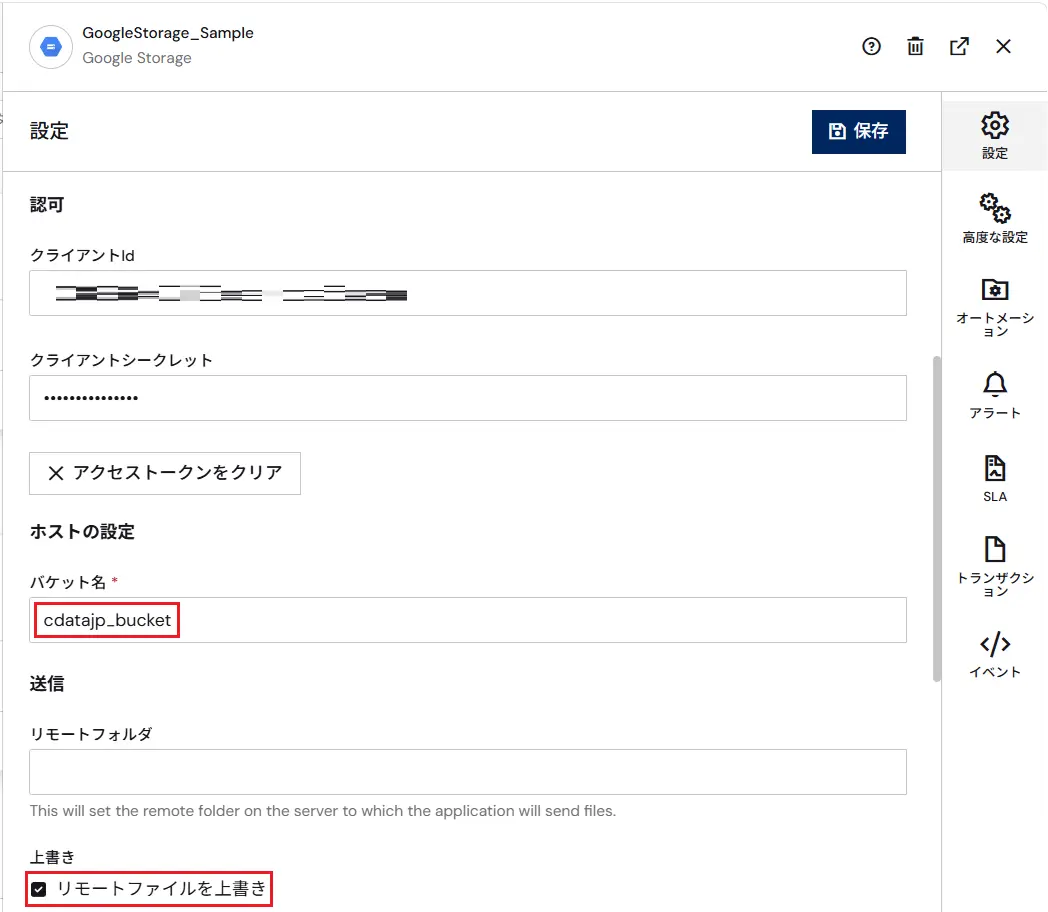Focus the クライアントシークレット password field
Screen dimensions: 1048x912
point(468,398)
